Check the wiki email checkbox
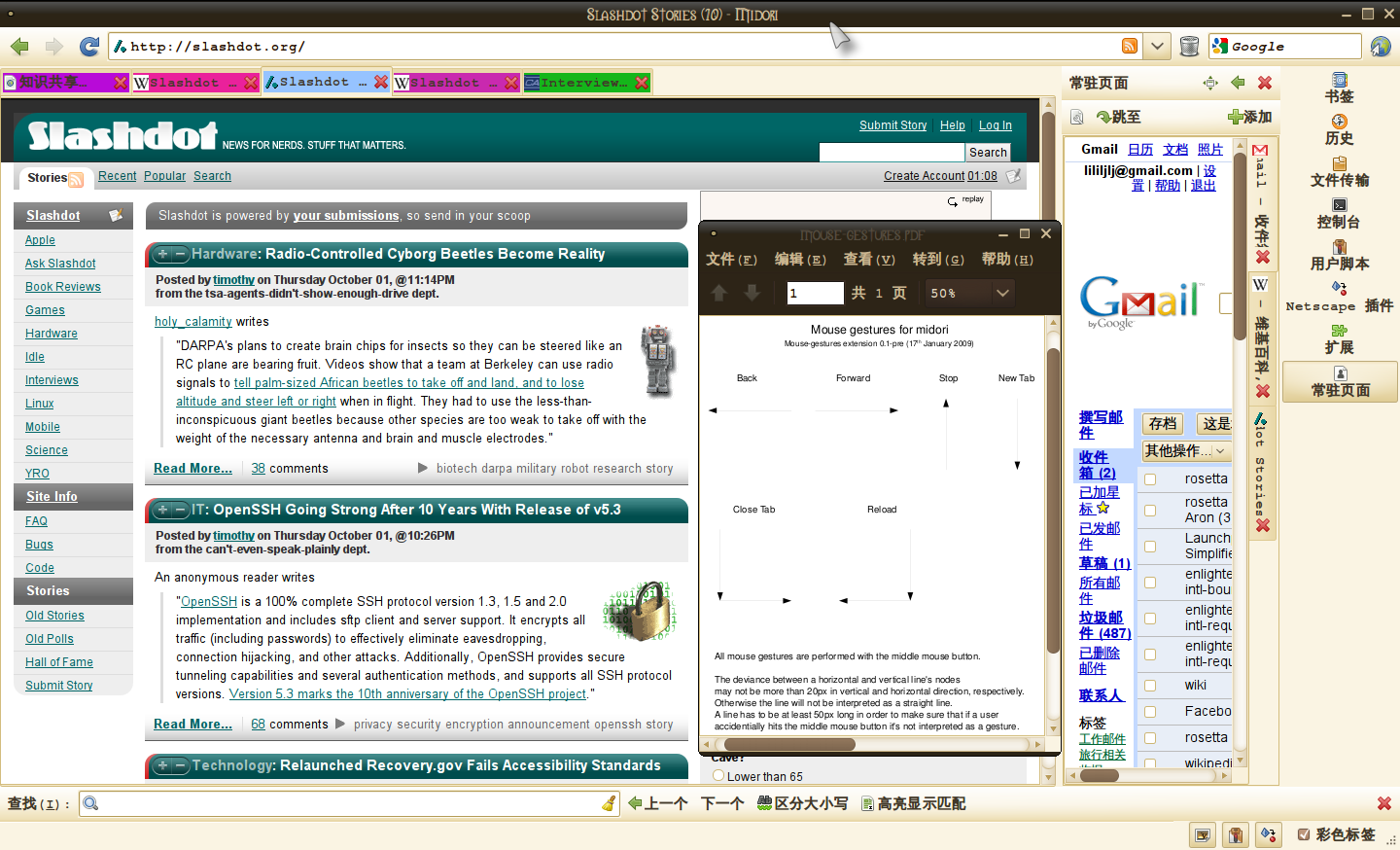This screenshot has width=1400, height=850. click(x=1150, y=686)
